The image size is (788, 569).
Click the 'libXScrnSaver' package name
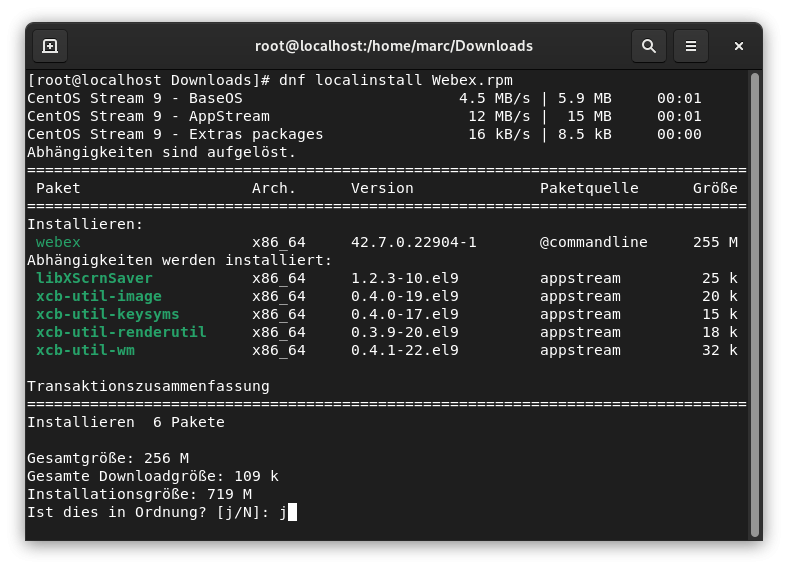[94, 278]
